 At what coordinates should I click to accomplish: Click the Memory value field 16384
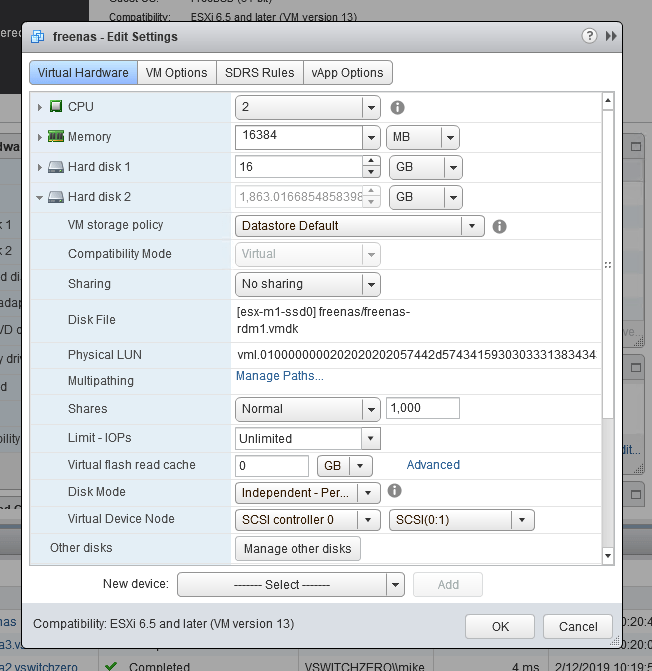299,137
